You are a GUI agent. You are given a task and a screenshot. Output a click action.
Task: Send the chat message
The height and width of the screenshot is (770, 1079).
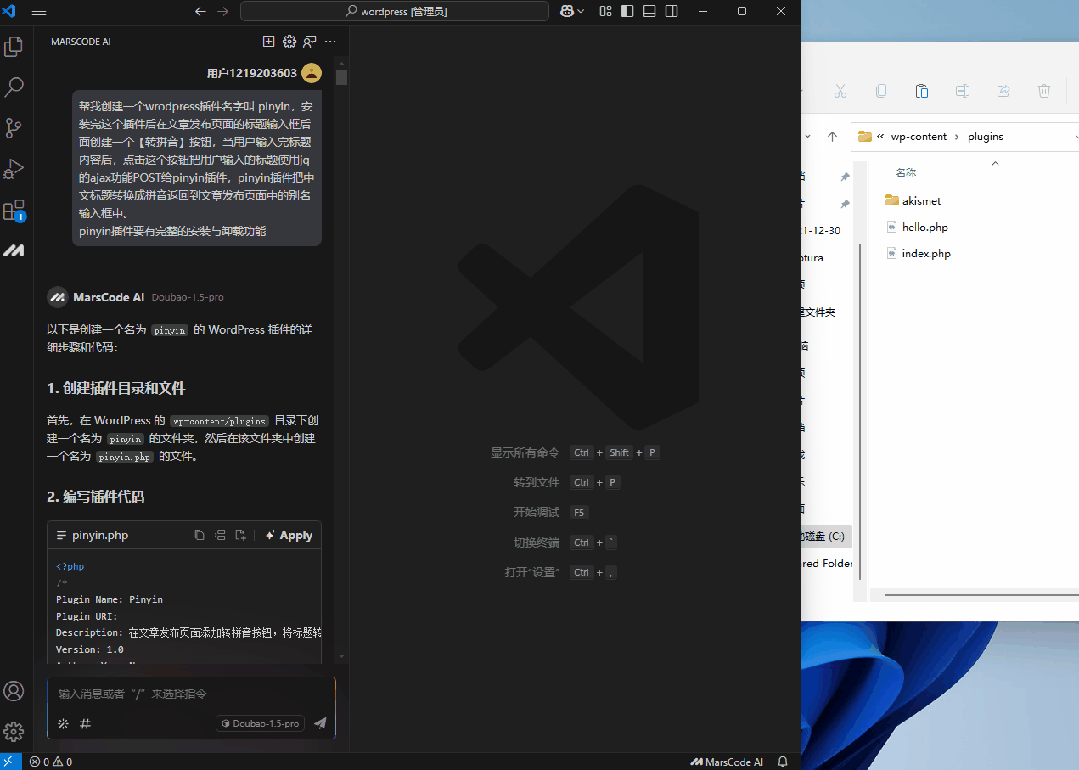320,723
